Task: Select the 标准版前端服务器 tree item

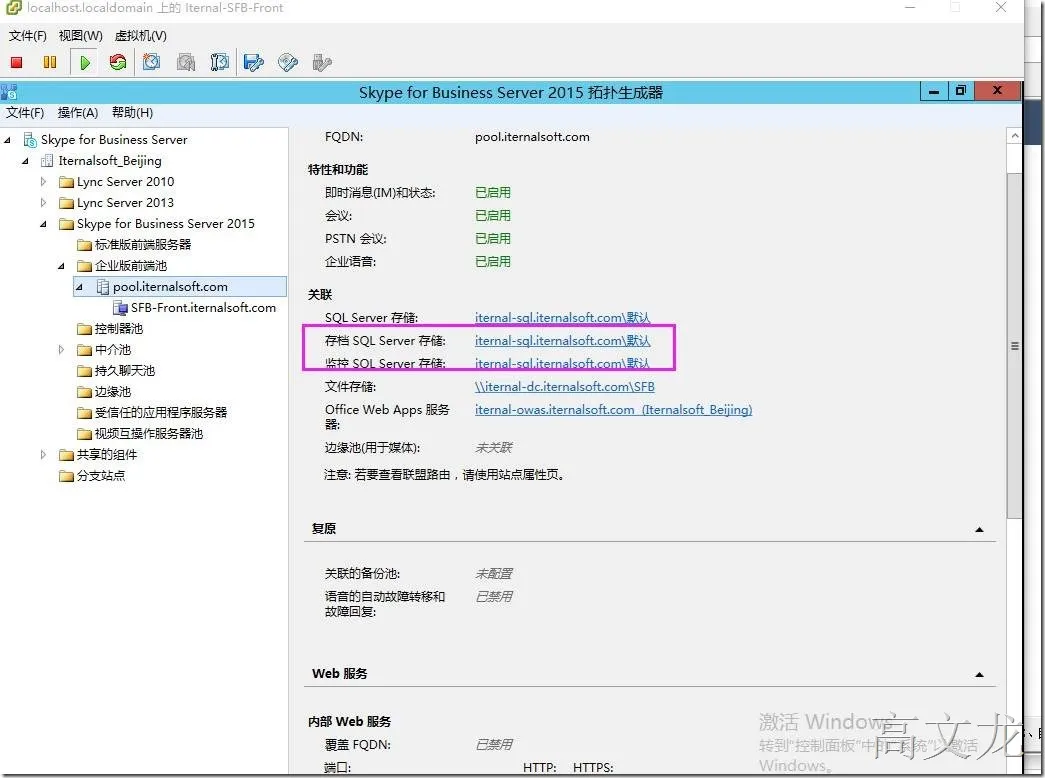Action: click(x=143, y=245)
